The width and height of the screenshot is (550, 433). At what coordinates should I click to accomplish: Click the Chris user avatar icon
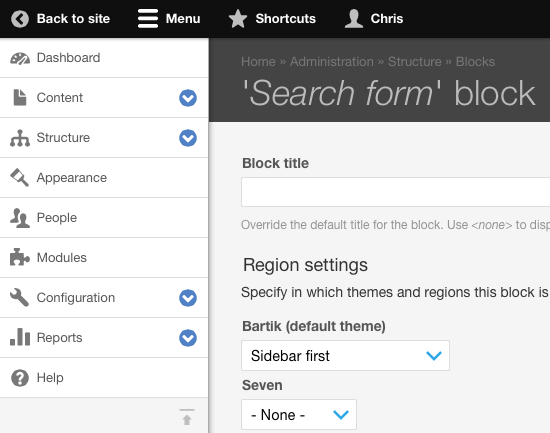(354, 19)
